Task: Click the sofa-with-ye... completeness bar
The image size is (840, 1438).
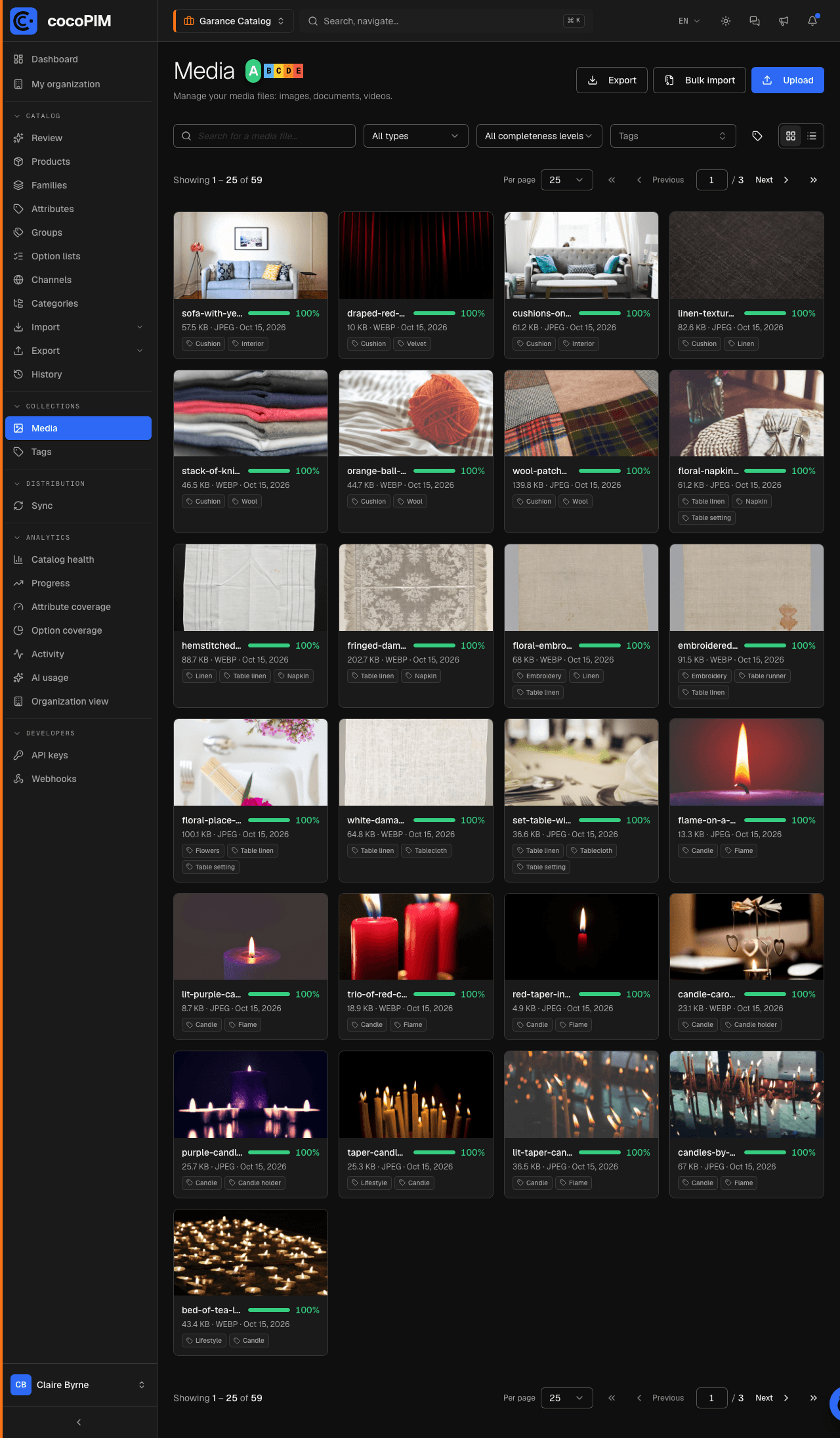Action: point(269,313)
